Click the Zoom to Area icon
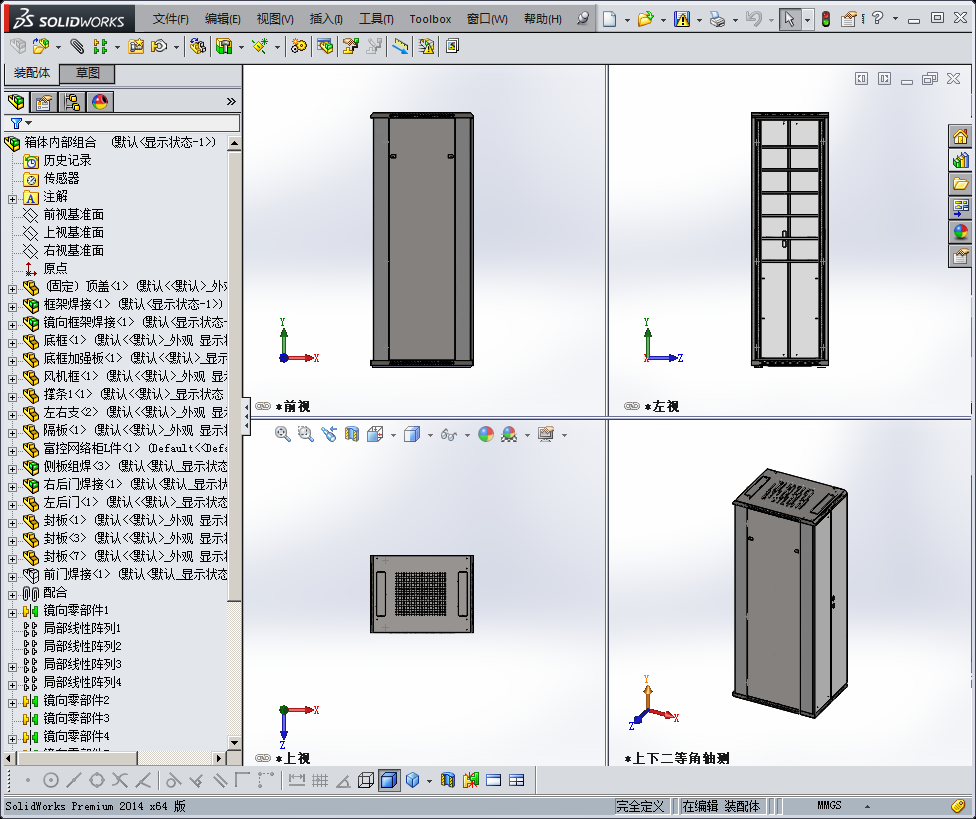This screenshot has width=976, height=819. pyautogui.click(x=306, y=434)
